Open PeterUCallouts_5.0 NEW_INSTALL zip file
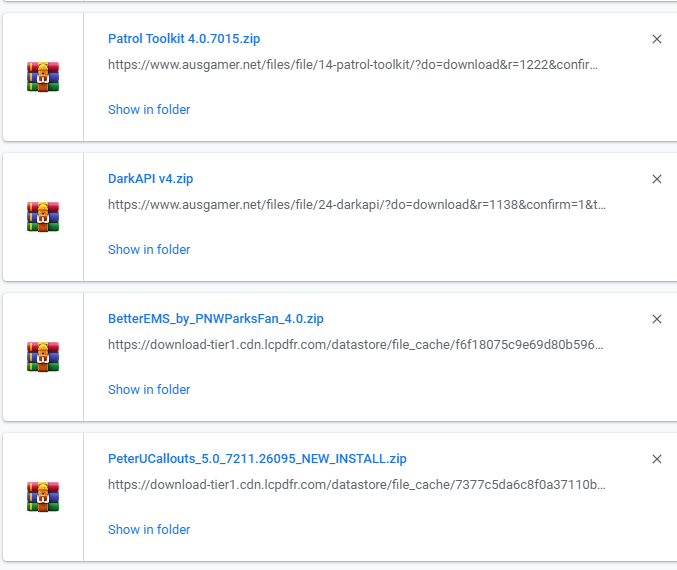Viewport: 677px width, 570px height. pyautogui.click(x=257, y=459)
